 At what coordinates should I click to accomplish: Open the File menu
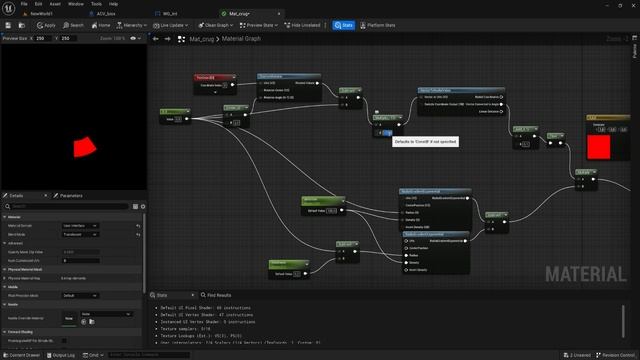pos(24,4)
